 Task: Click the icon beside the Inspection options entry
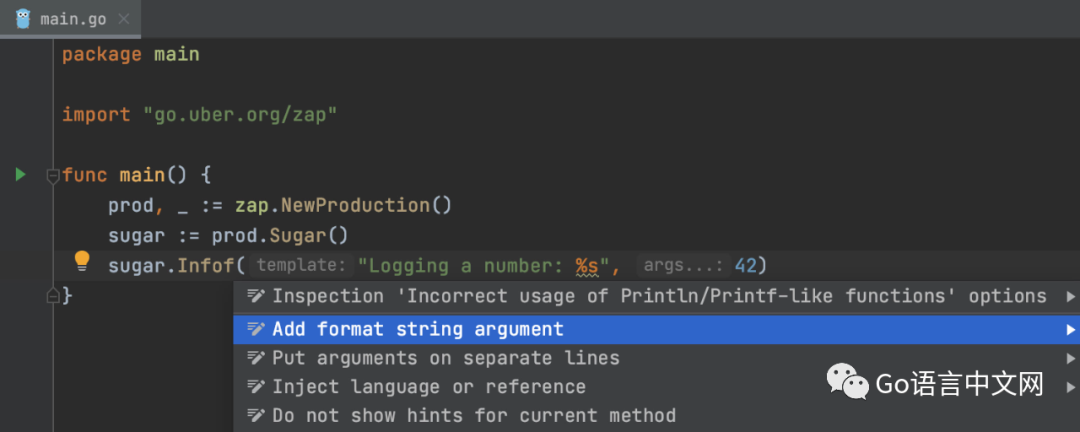(x=256, y=296)
